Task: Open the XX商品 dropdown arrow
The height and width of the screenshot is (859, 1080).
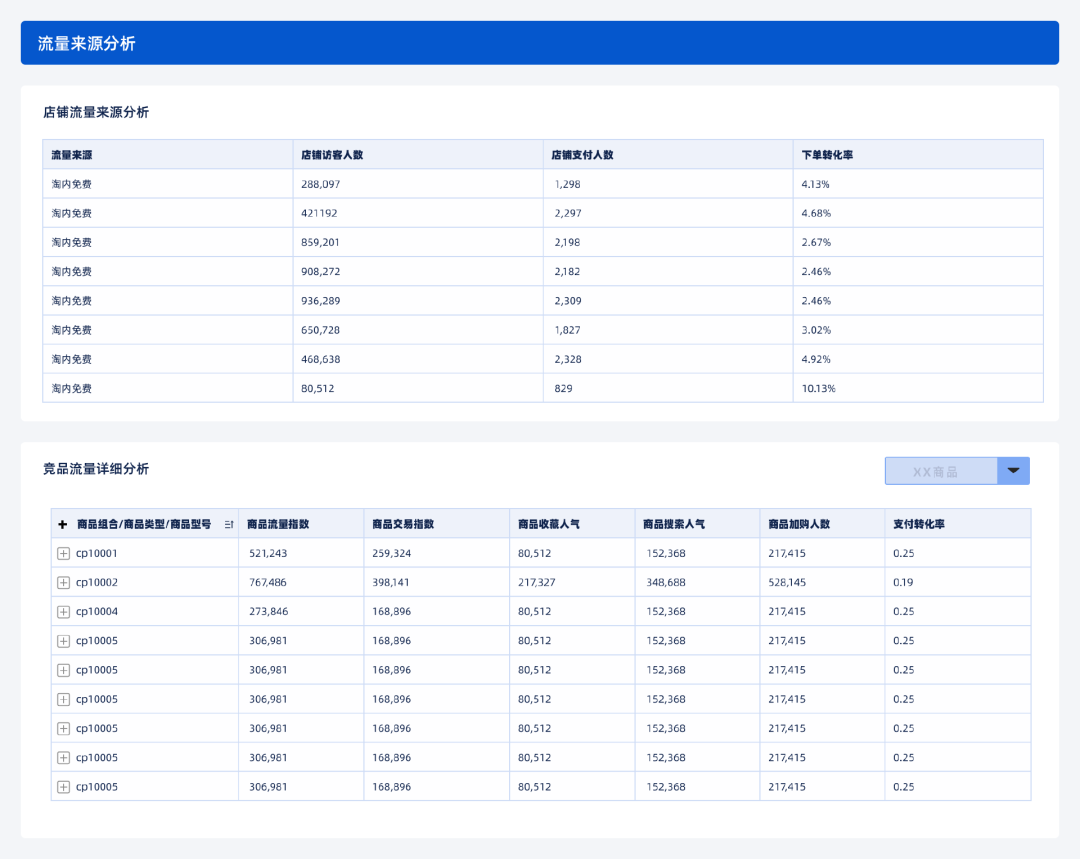Action: [1013, 470]
